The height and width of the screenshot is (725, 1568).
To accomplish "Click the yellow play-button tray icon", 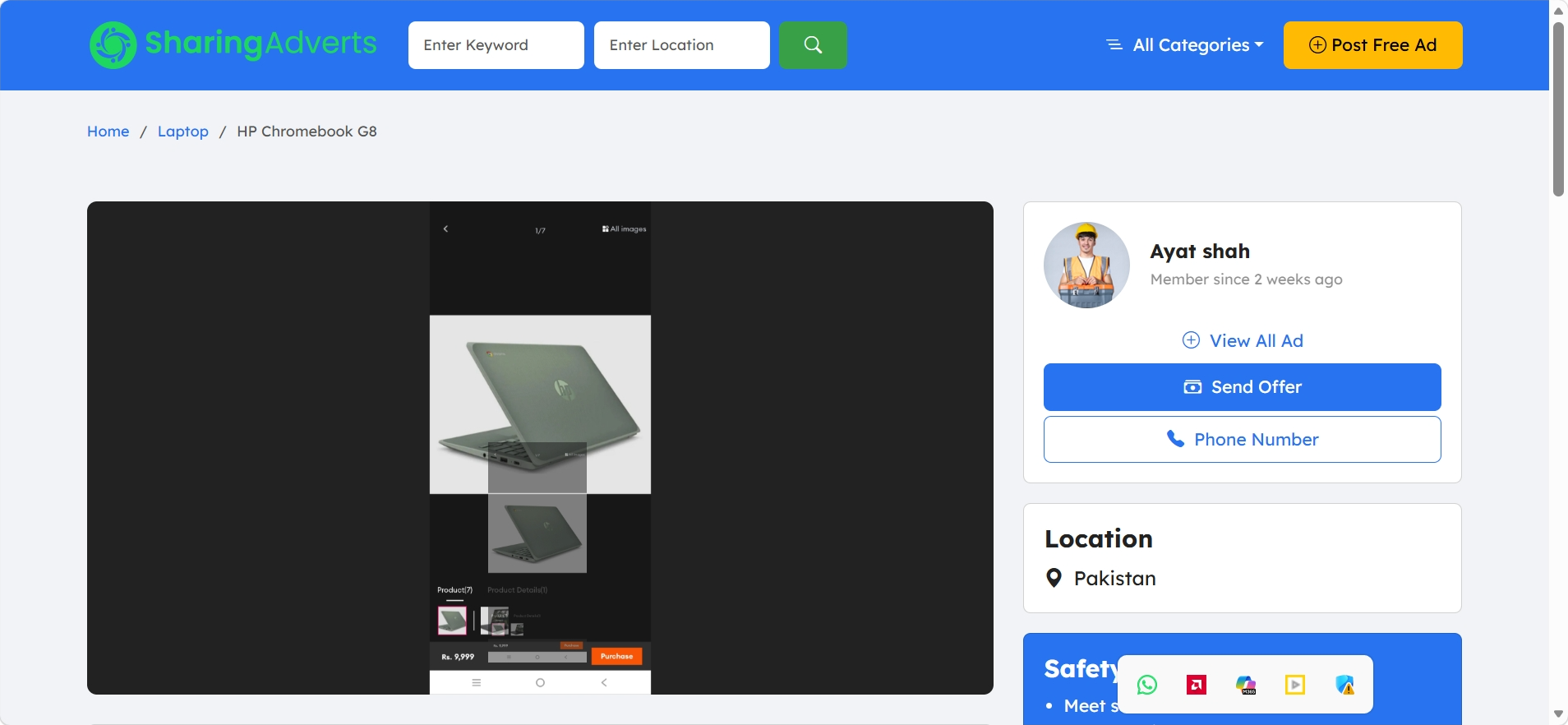I will [x=1295, y=685].
